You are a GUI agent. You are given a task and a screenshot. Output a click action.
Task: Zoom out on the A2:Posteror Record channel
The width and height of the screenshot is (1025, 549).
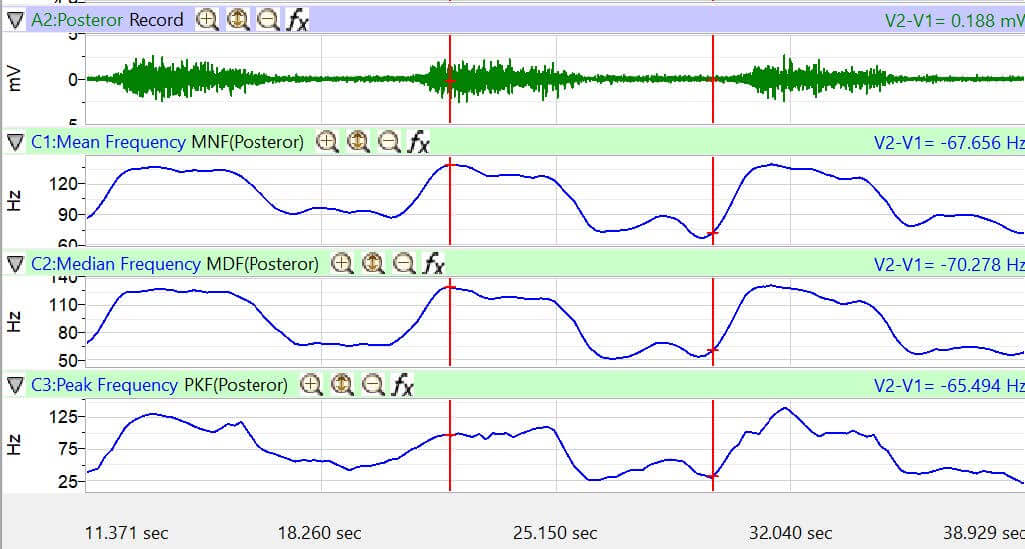coord(268,20)
